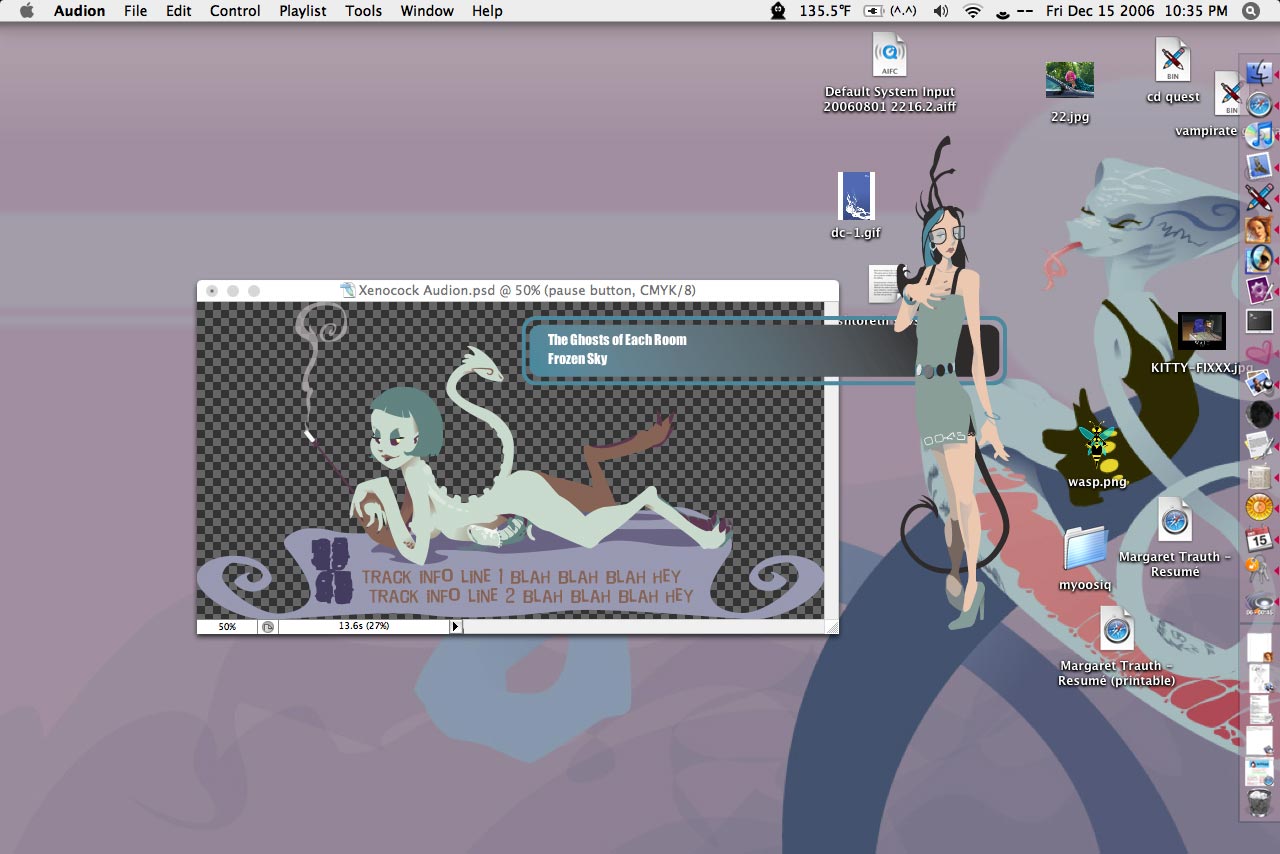
Task: Open Finder from the dock
Action: [x=1259, y=73]
